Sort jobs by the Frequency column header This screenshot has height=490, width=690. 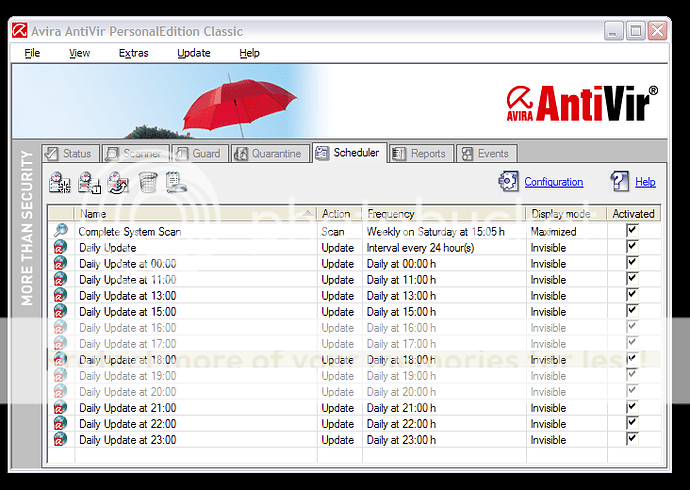[x=443, y=214]
